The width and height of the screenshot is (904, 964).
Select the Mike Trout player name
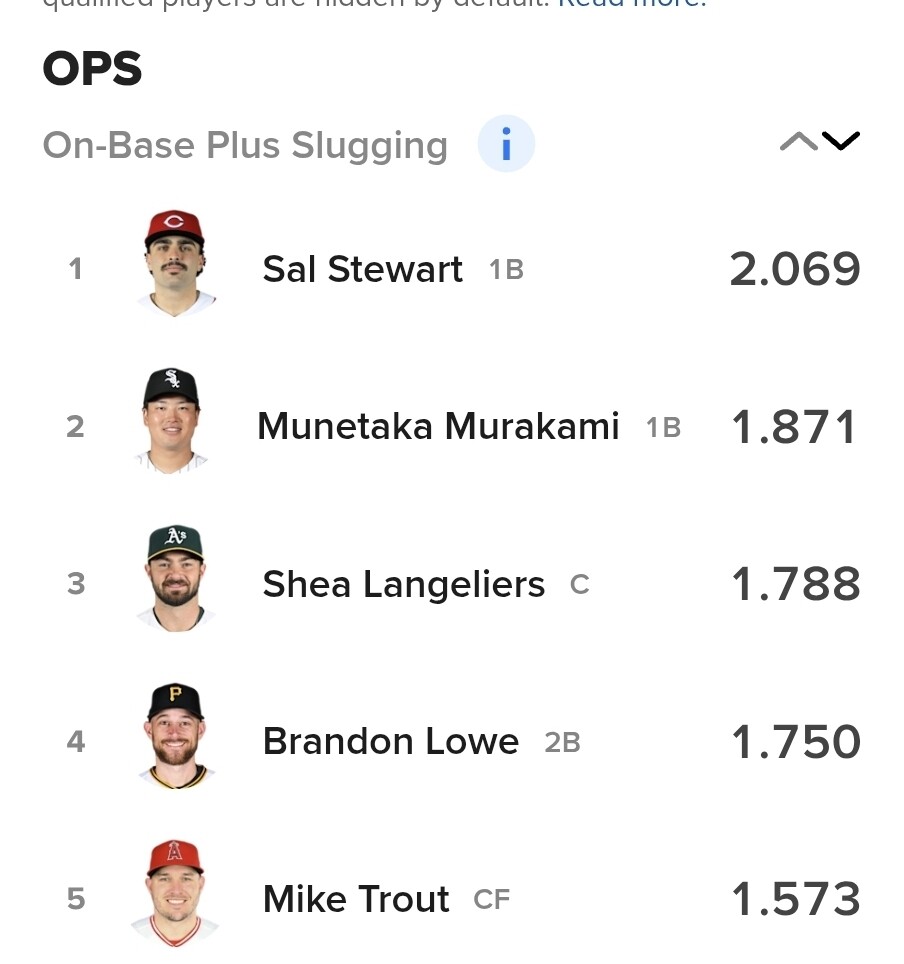point(356,899)
